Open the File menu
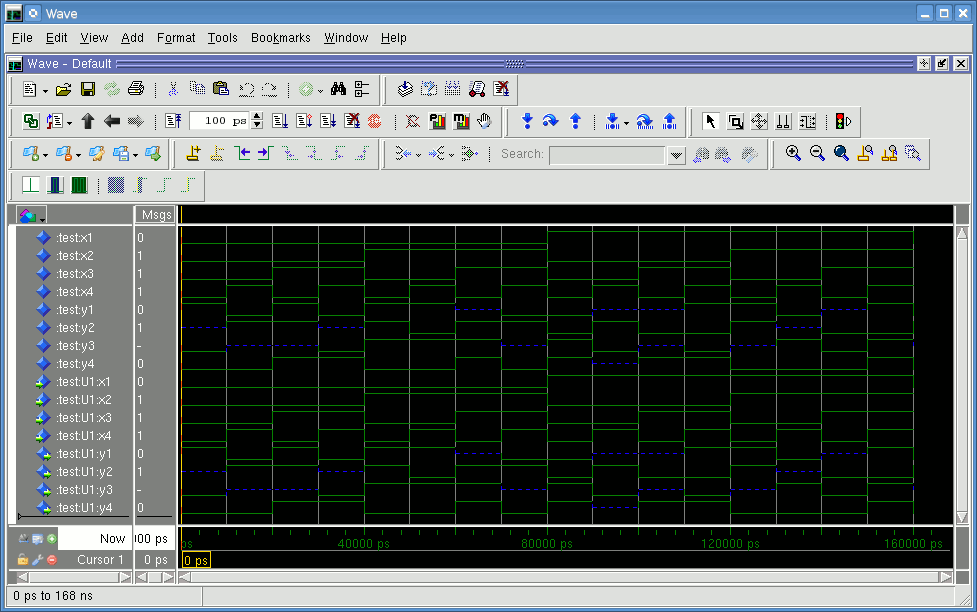 (x=22, y=38)
